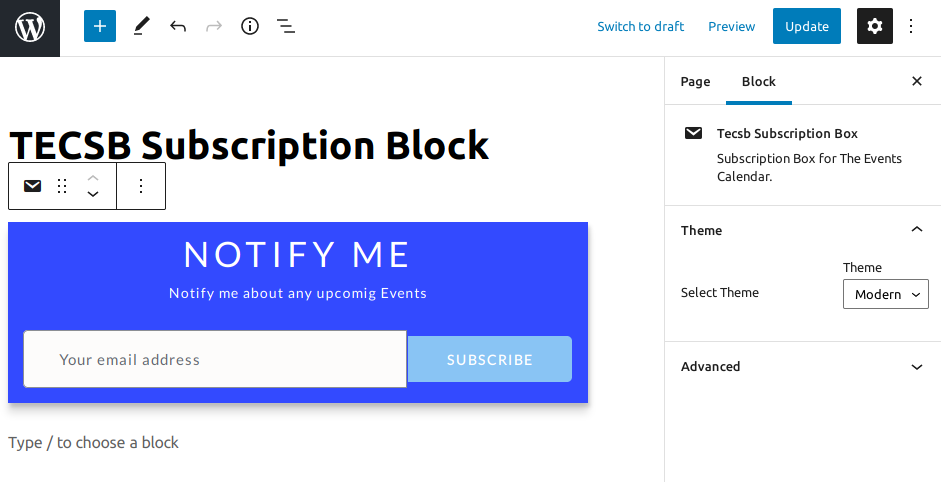Toggle the Settings gear panel
Image resolution: width=941 pixels, height=482 pixels.
(875, 27)
